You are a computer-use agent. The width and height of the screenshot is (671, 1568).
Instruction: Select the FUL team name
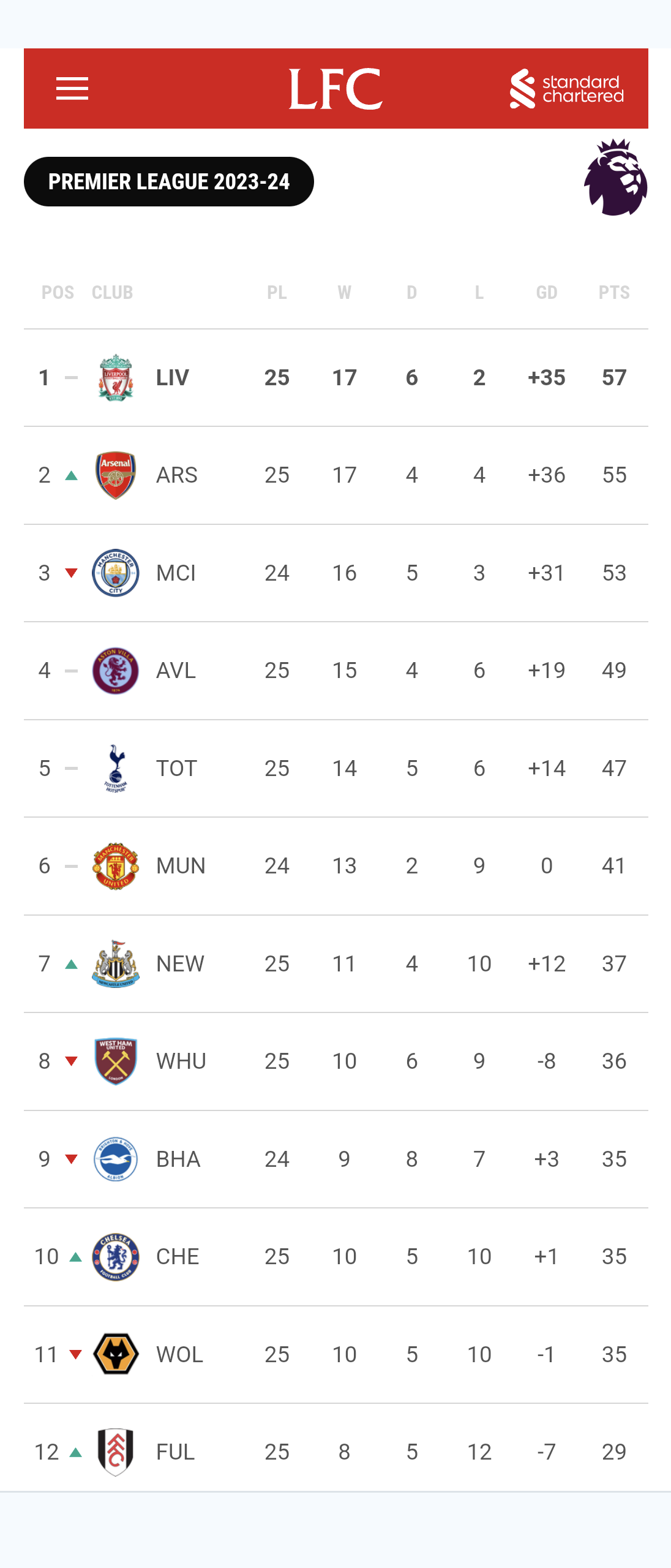tap(175, 1452)
